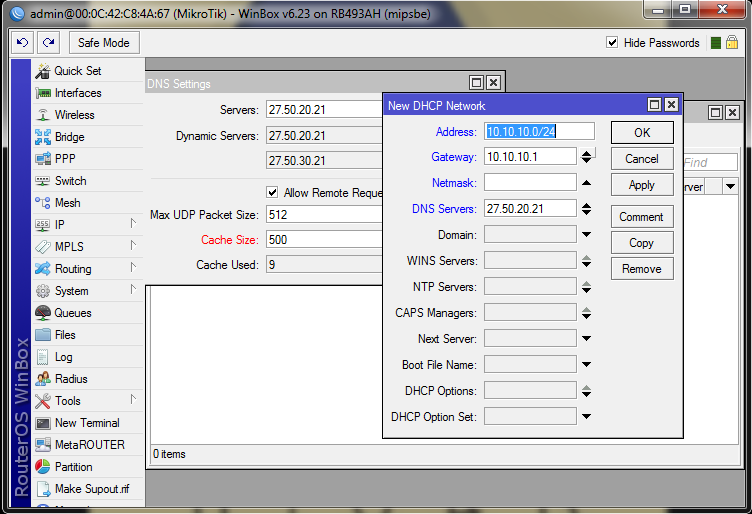Open the column dropdown beside Find
Screen dimensions: 752x514
[x=730, y=186]
